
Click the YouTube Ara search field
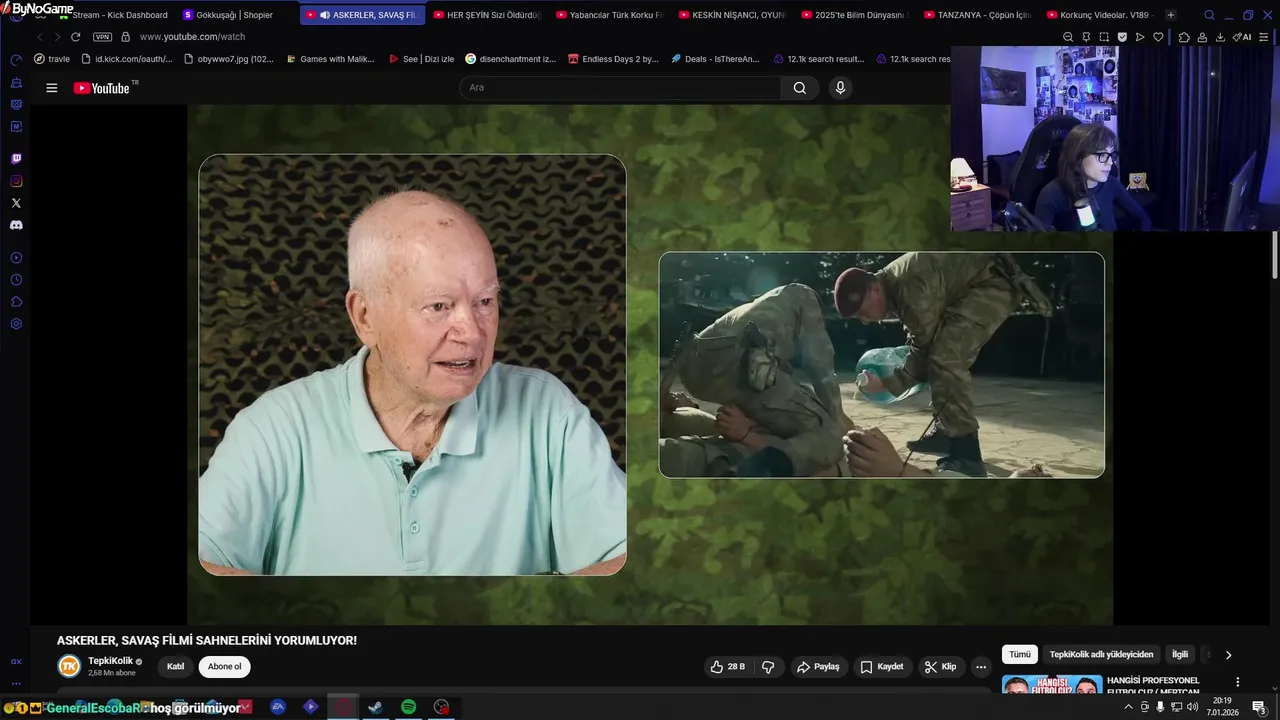620,88
